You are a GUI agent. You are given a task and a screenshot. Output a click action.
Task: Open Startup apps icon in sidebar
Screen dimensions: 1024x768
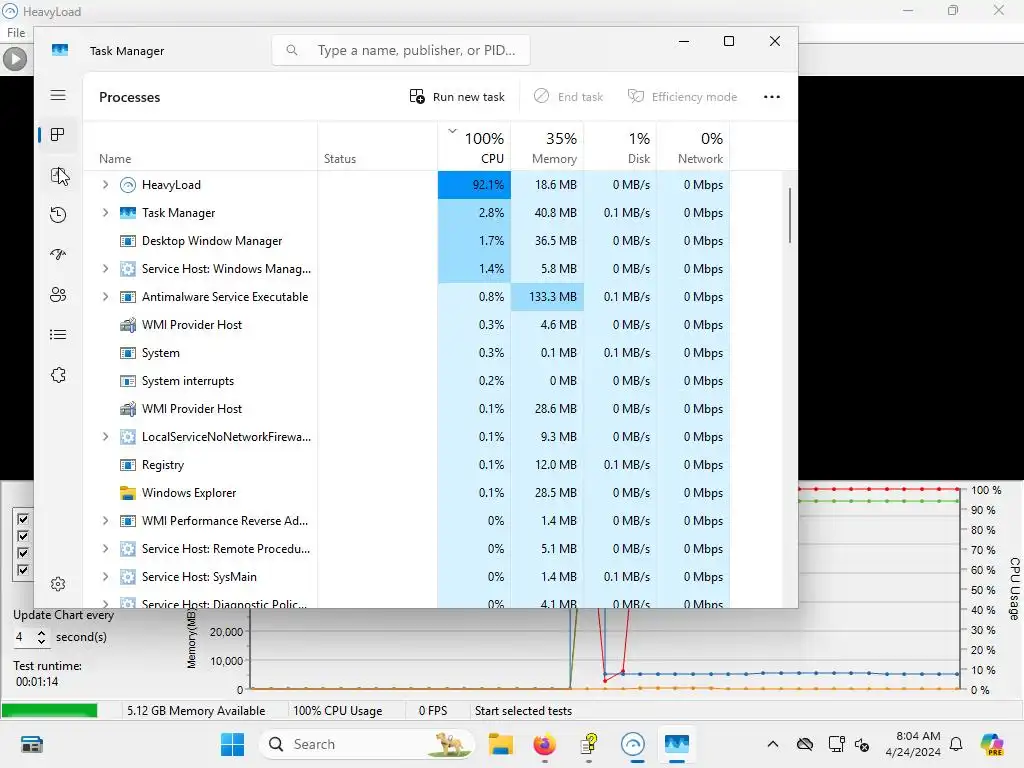coord(58,255)
